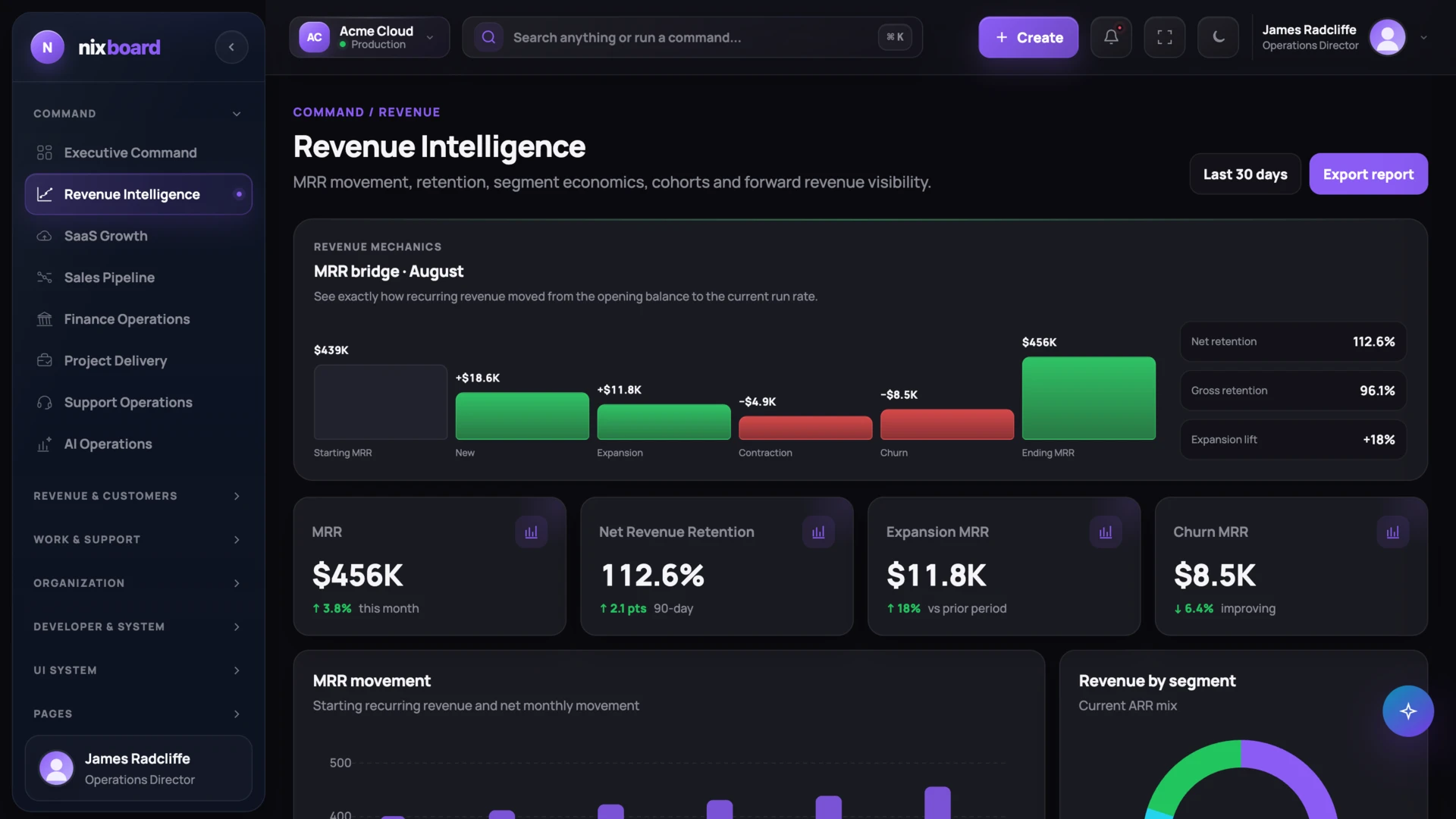Open Support Operations page
This screenshot has height=819, width=1456.
[x=138, y=403]
